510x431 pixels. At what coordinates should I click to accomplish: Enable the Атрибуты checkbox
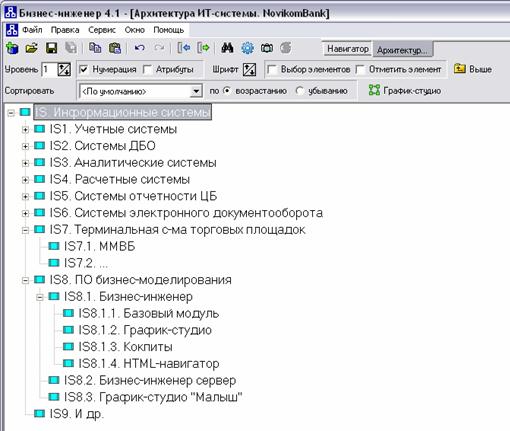147,69
